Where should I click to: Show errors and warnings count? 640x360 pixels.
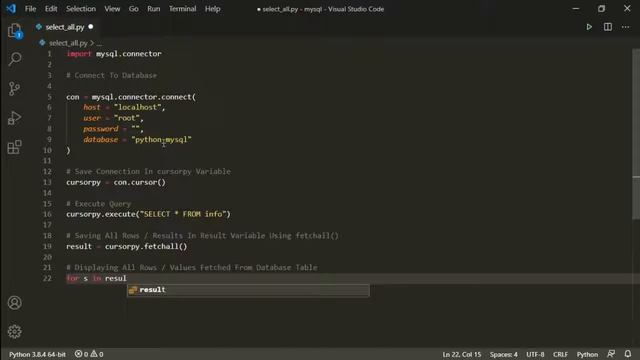(x=89, y=354)
